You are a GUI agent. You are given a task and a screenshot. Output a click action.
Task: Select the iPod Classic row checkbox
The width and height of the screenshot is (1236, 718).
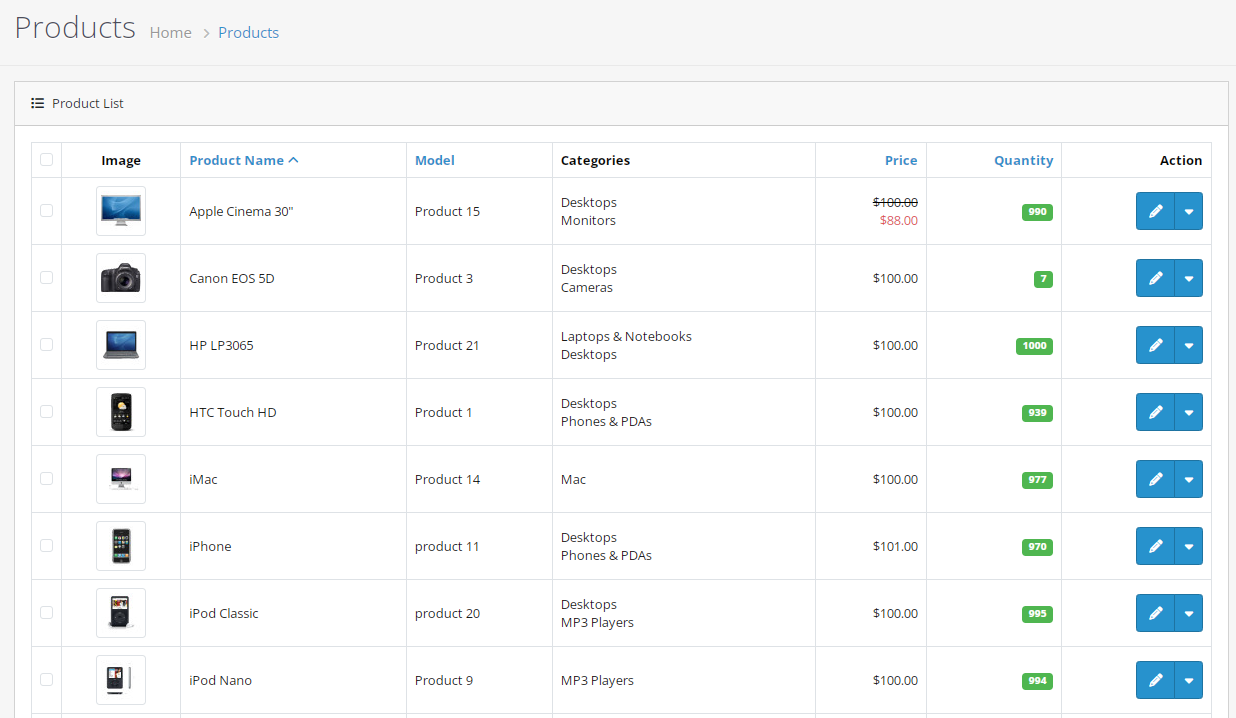click(x=46, y=612)
